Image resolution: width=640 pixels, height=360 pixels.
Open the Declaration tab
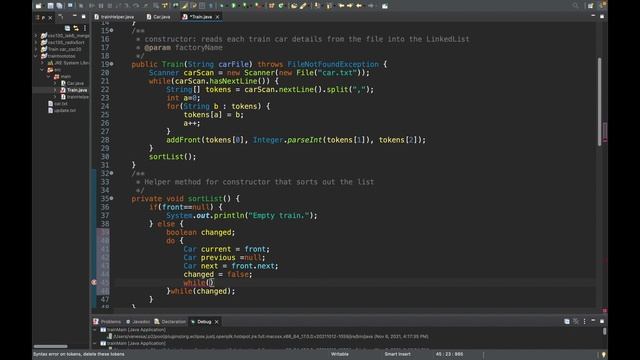point(170,322)
